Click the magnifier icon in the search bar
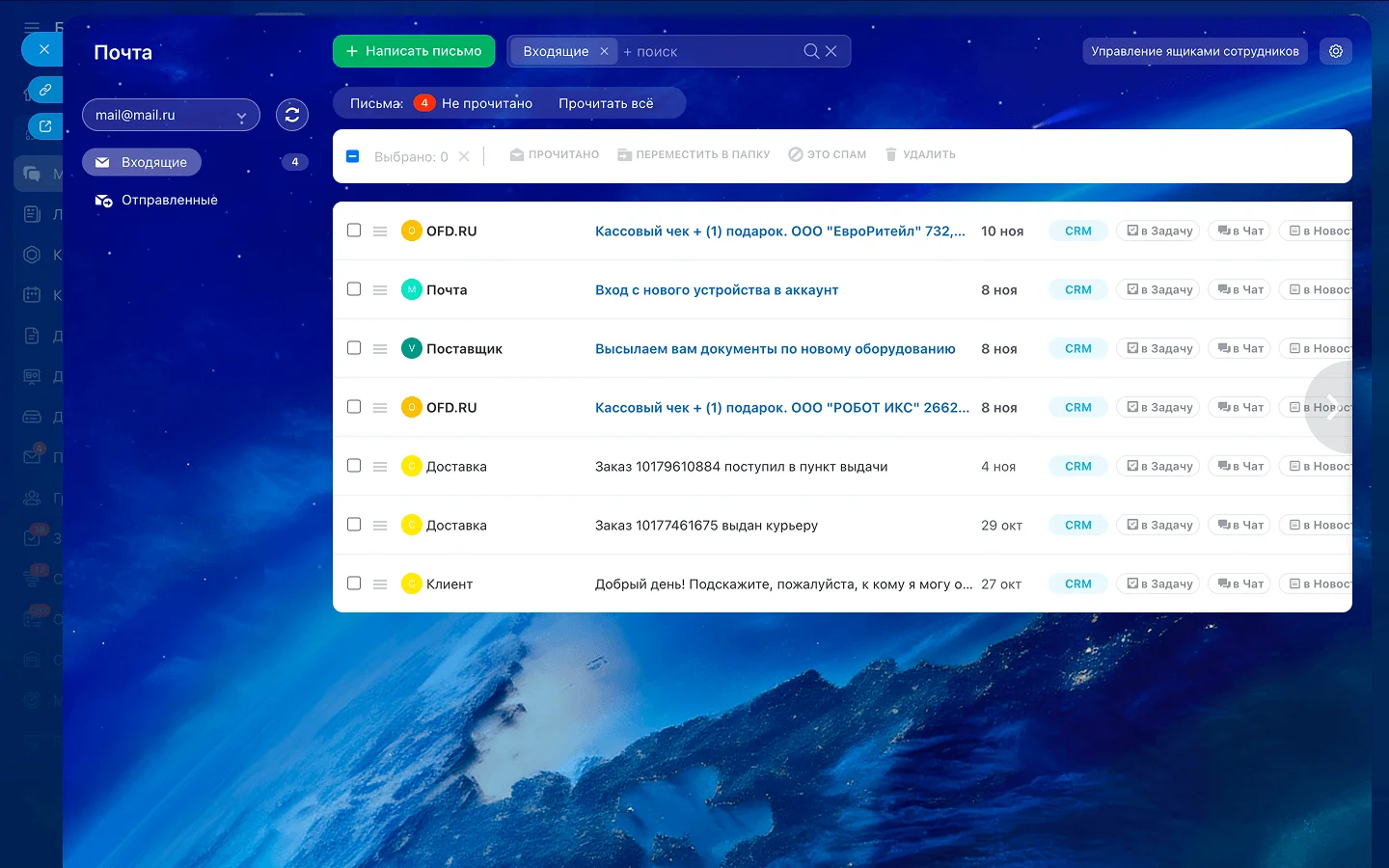This screenshot has width=1389, height=868. pyautogui.click(x=811, y=51)
